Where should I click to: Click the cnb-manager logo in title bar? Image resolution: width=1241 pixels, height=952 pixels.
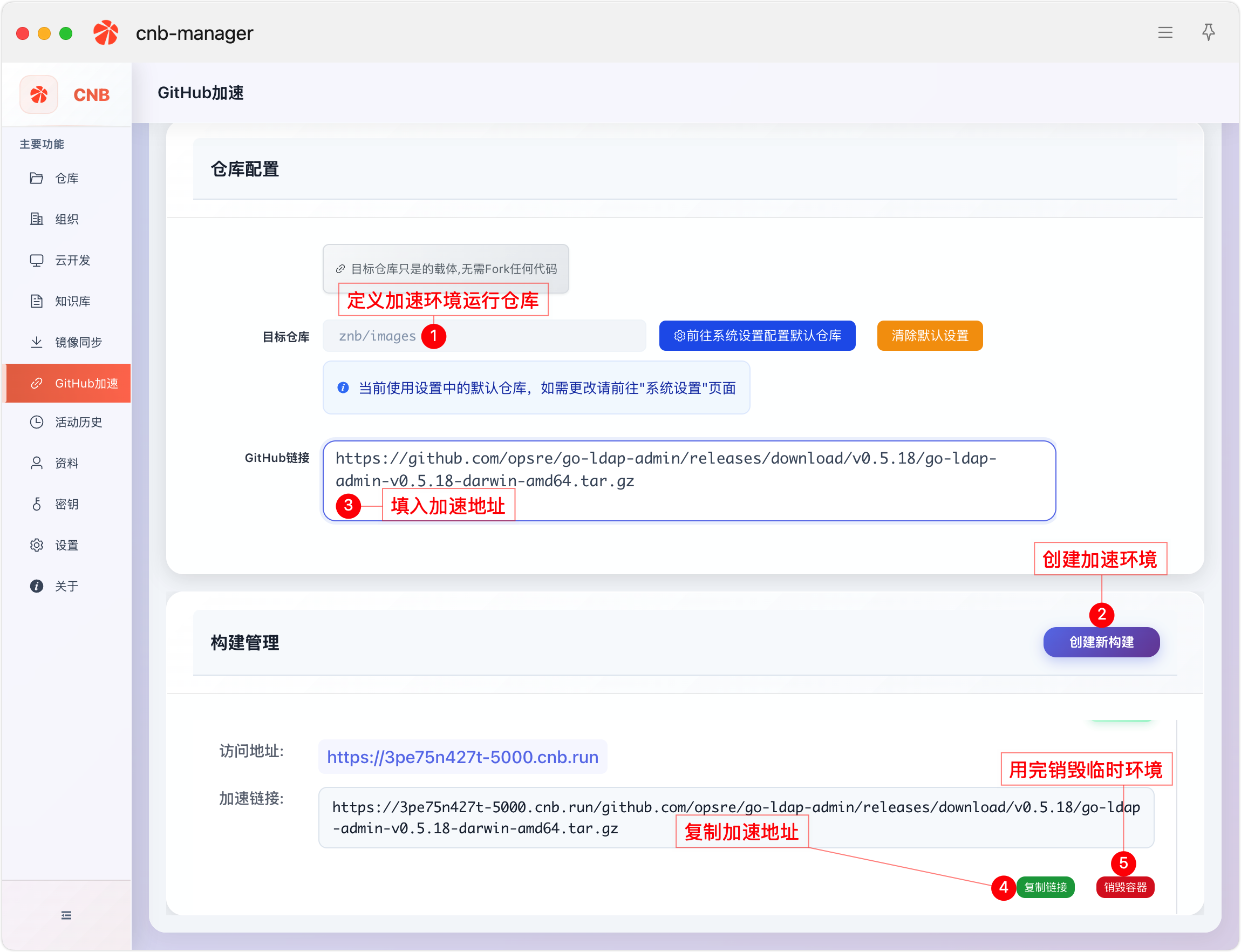pos(106,33)
